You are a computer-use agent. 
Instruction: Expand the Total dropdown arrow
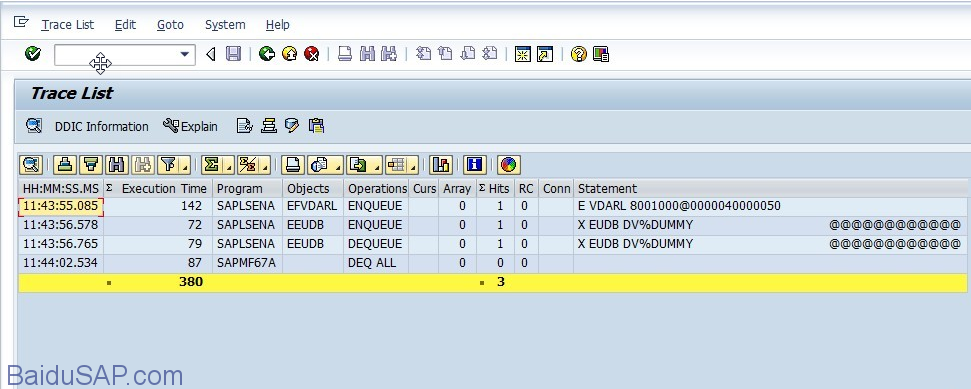[x=229, y=166]
